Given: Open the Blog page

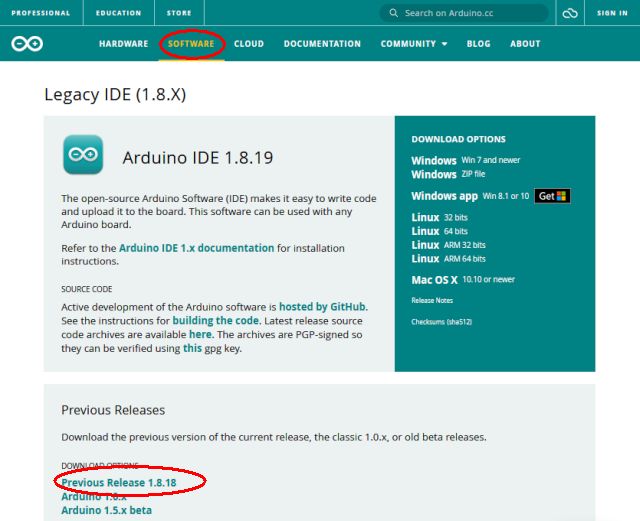Looking at the screenshot, I should [x=478, y=44].
